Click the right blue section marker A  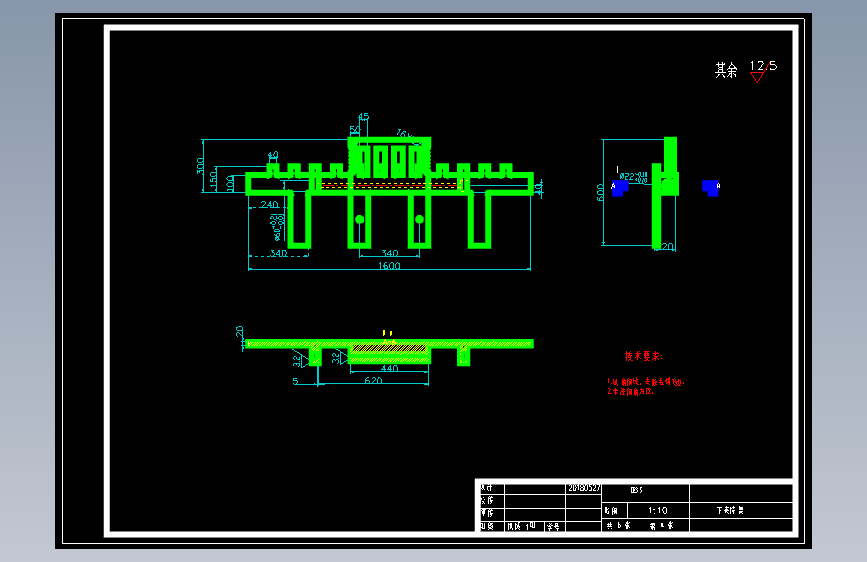[x=711, y=188]
